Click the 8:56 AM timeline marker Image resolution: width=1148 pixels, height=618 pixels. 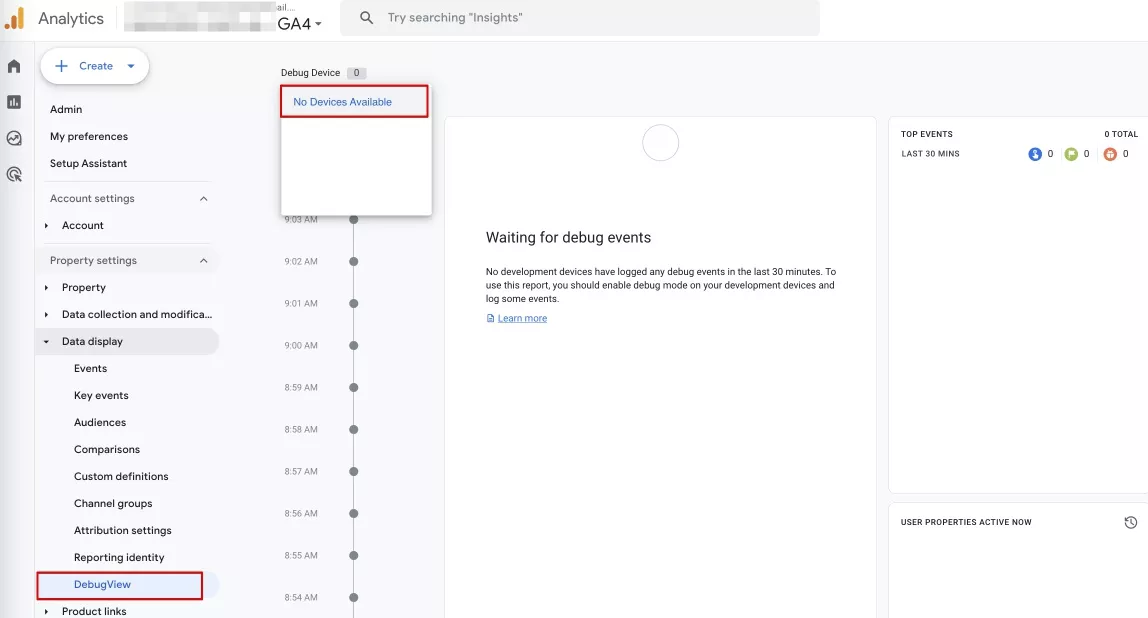[354, 513]
